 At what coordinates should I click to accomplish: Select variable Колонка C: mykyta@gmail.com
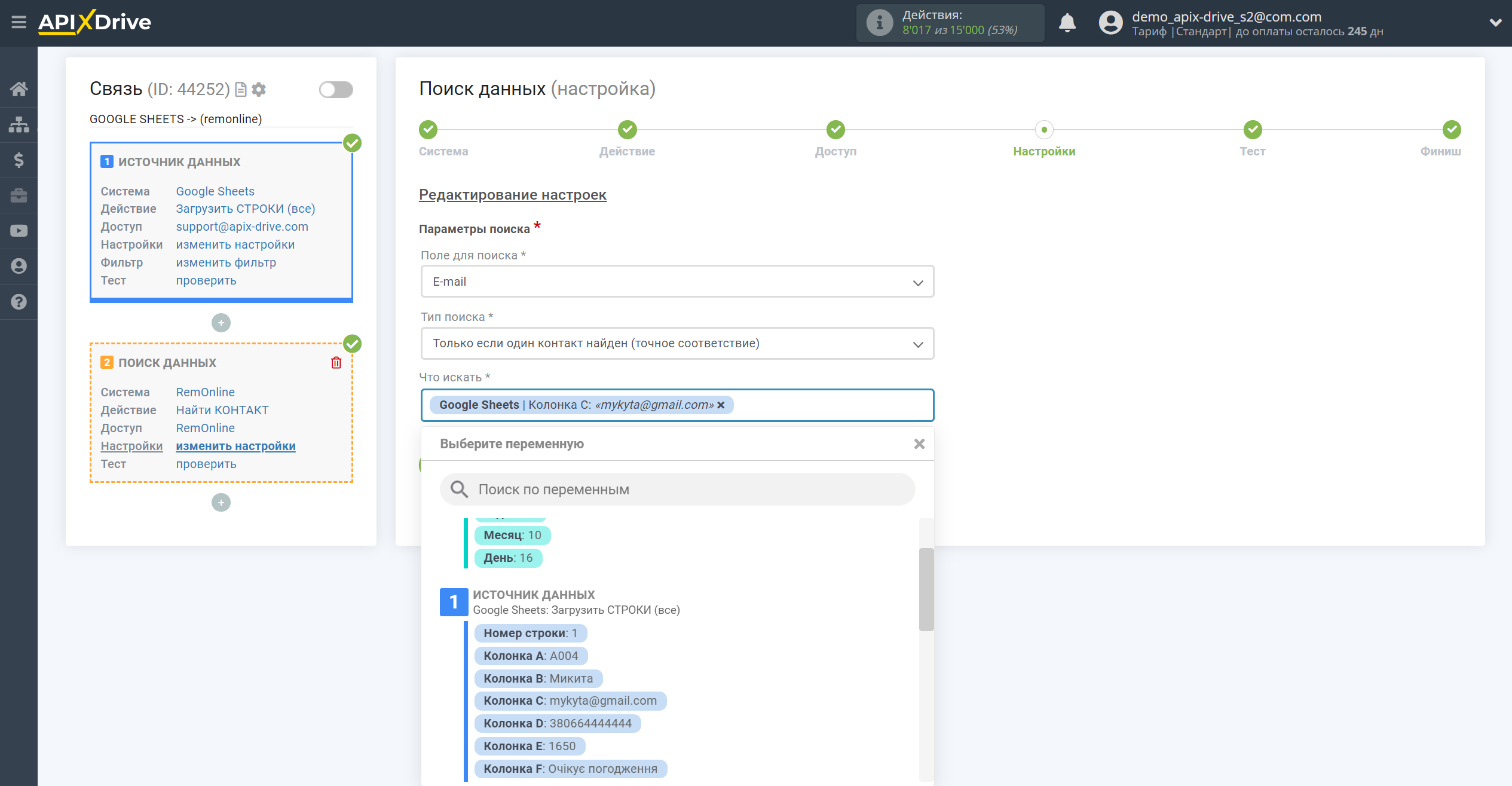(x=570, y=701)
